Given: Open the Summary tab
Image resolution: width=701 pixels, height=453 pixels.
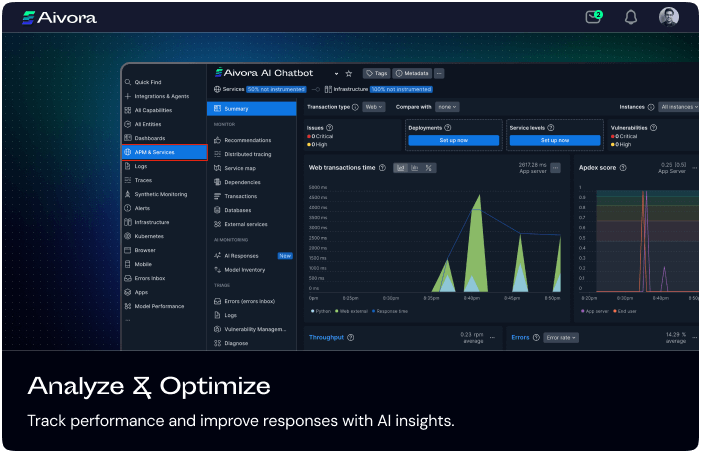Looking at the screenshot, I should point(251,108).
